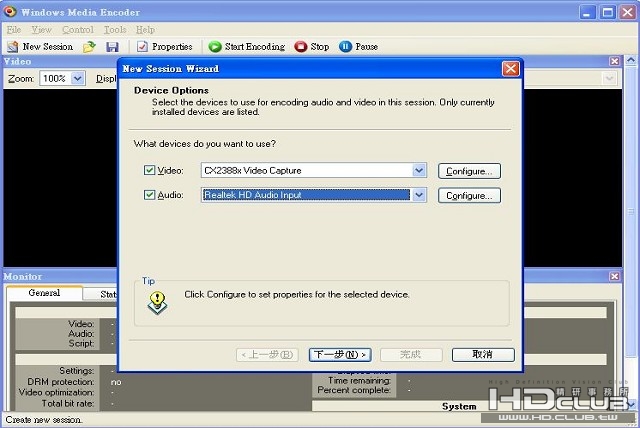Click the red Stop button in toolbar

(311, 47)
